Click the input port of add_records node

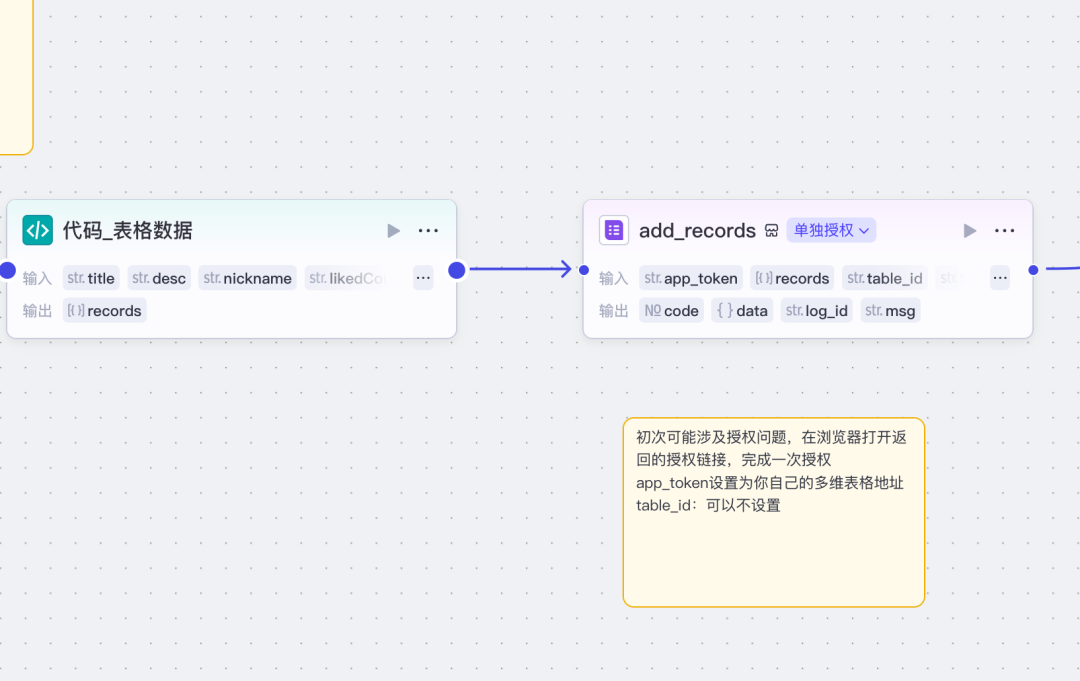(584, 270)
